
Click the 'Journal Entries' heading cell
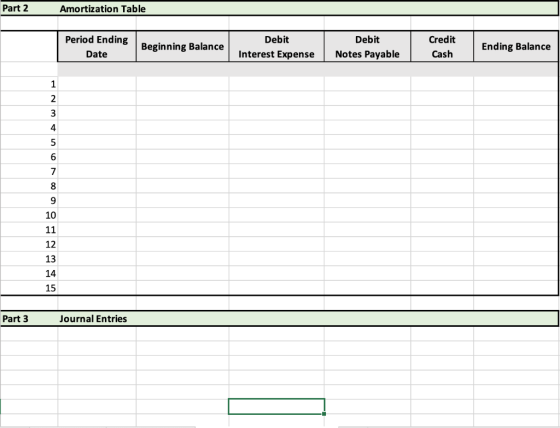click(x=93, y=318)
